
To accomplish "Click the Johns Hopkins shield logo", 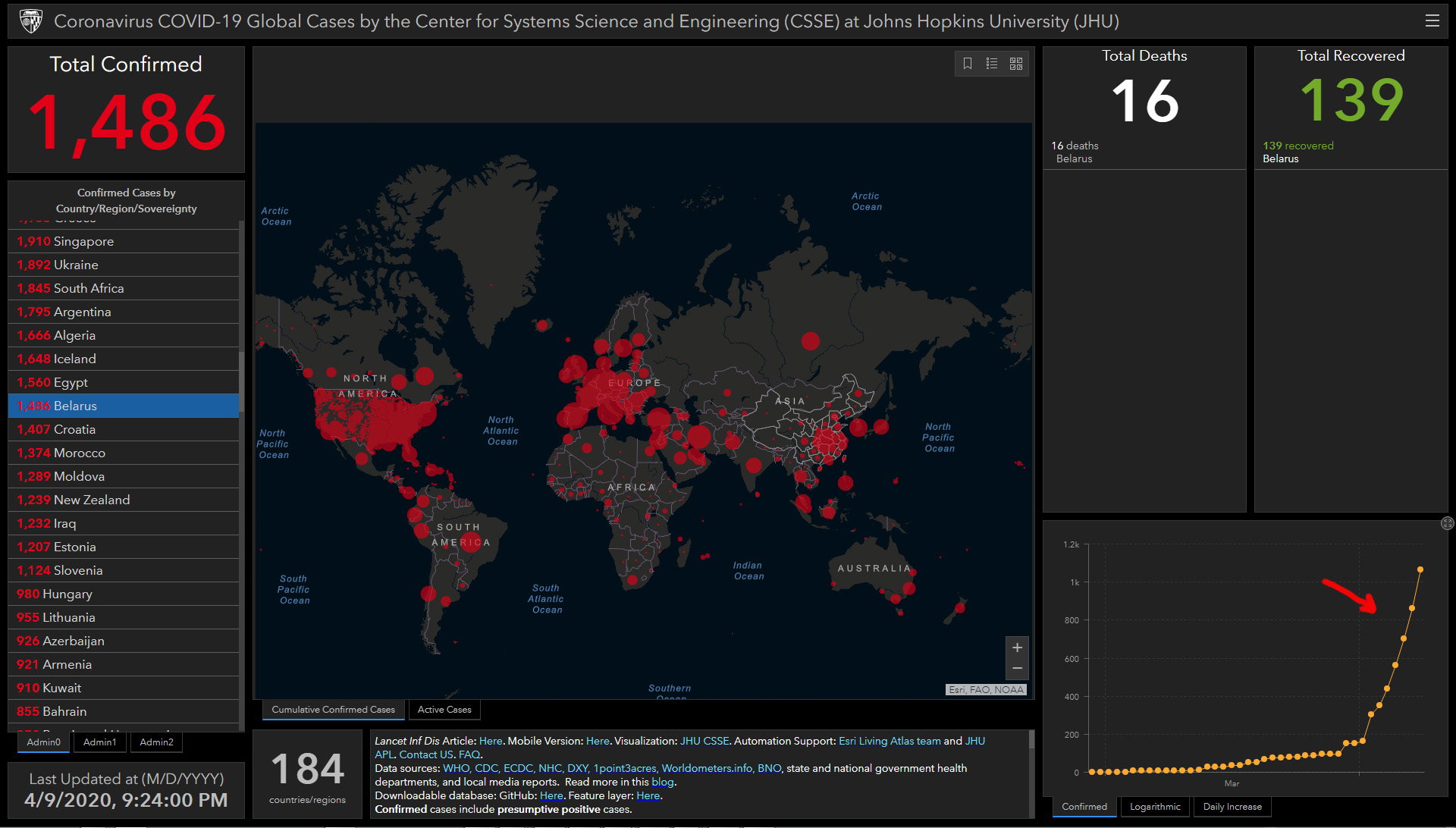I will [x=30, y=21].
